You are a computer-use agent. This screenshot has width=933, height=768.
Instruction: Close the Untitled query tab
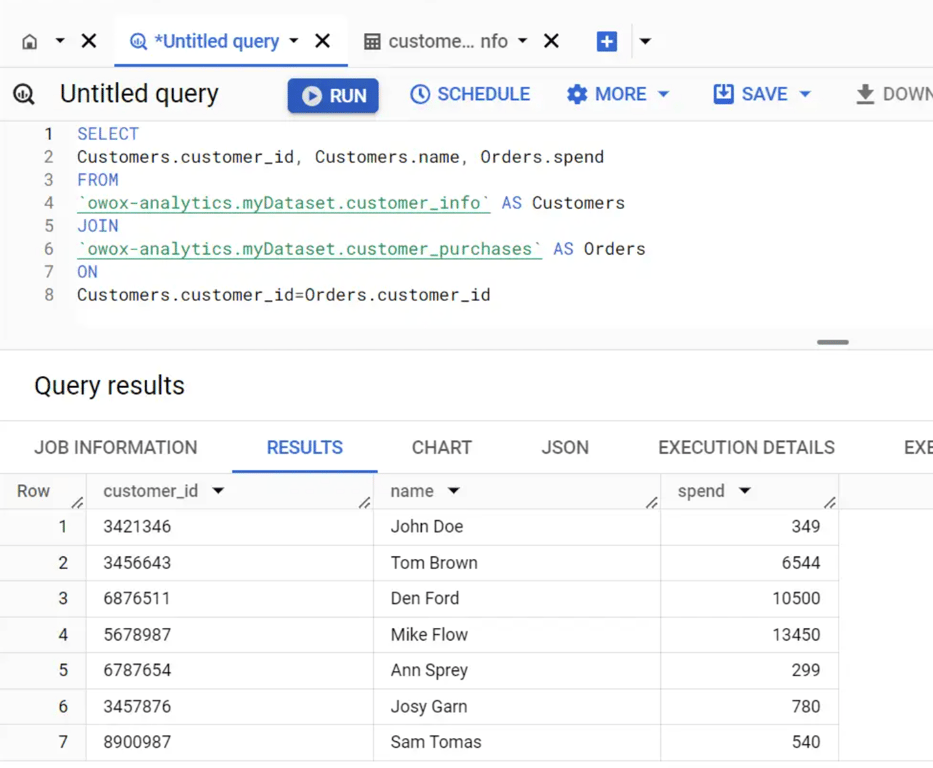(x=323, y=41)
